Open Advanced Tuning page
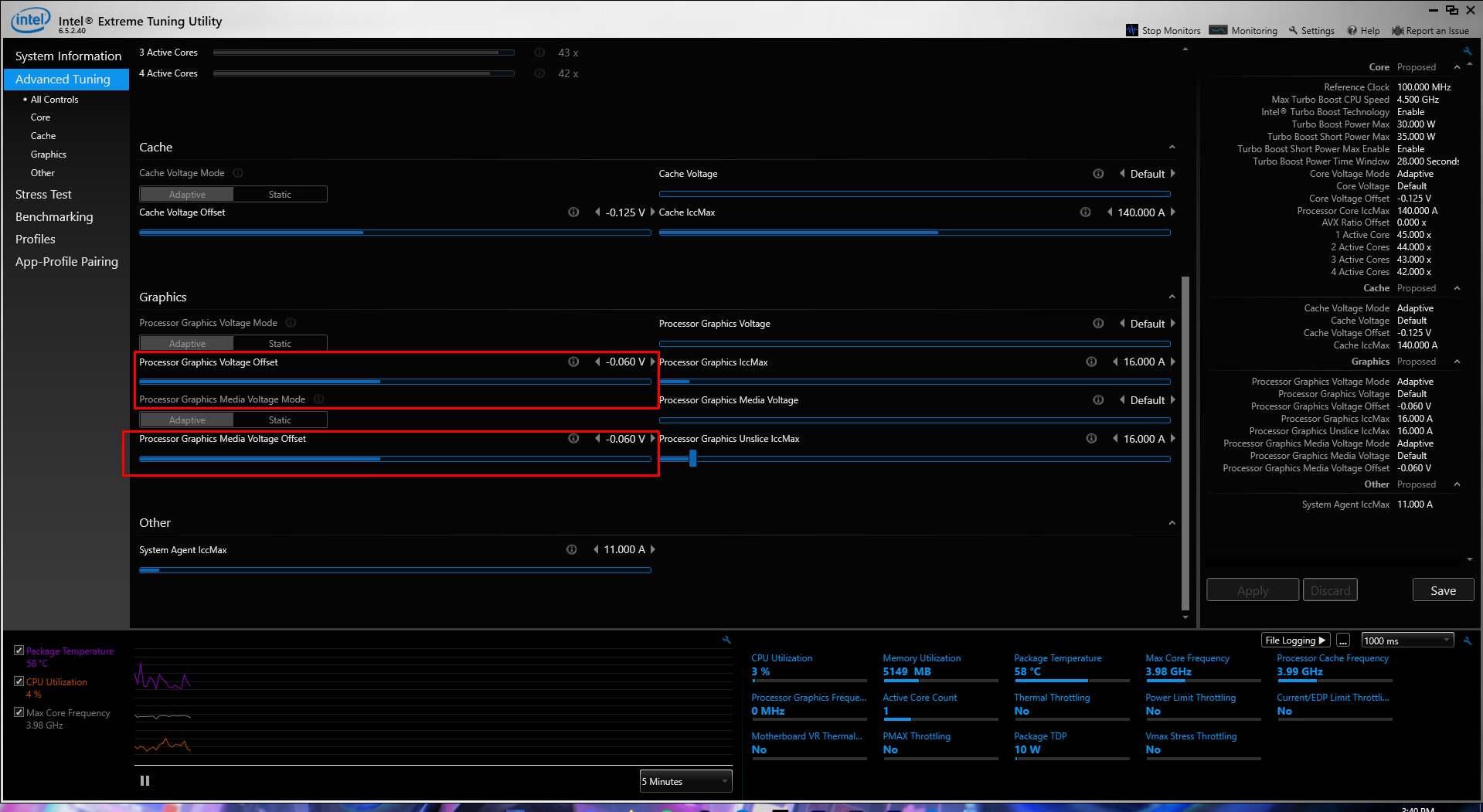The image size is (1483, 812). (x=66, y=79)
